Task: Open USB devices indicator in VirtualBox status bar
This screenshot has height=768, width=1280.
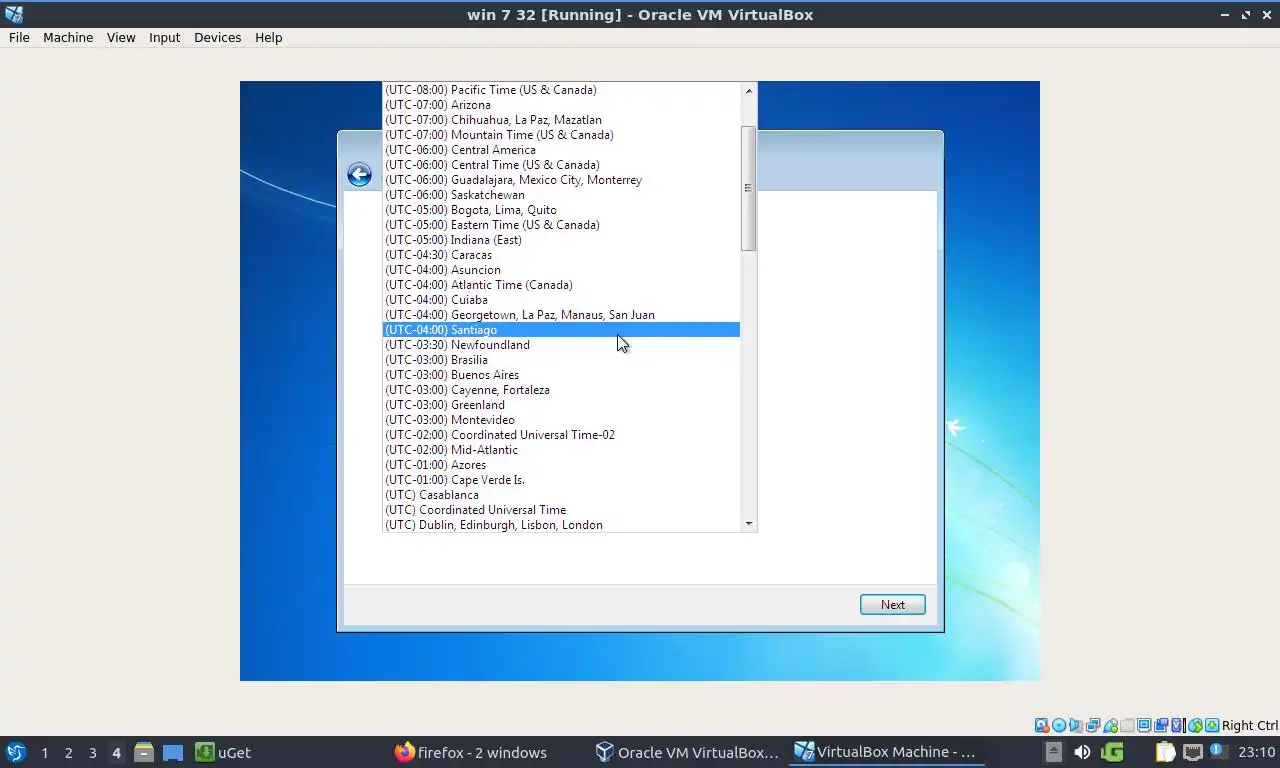Action: pos(1110,725)
